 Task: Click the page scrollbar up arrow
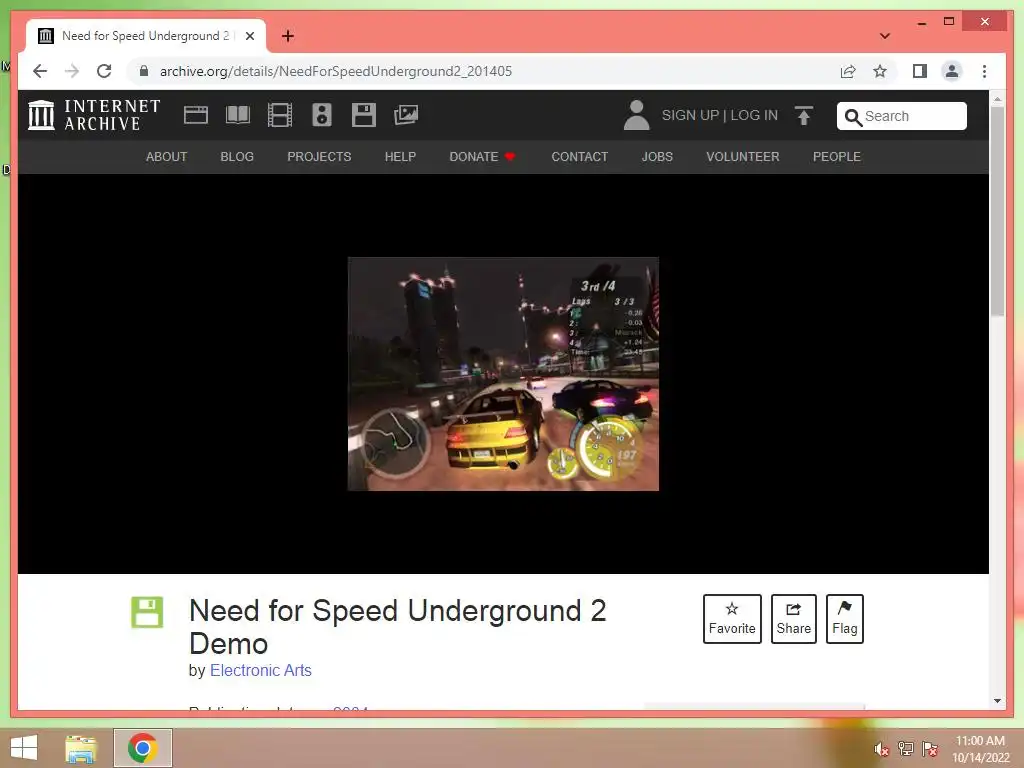click(997, 99)
